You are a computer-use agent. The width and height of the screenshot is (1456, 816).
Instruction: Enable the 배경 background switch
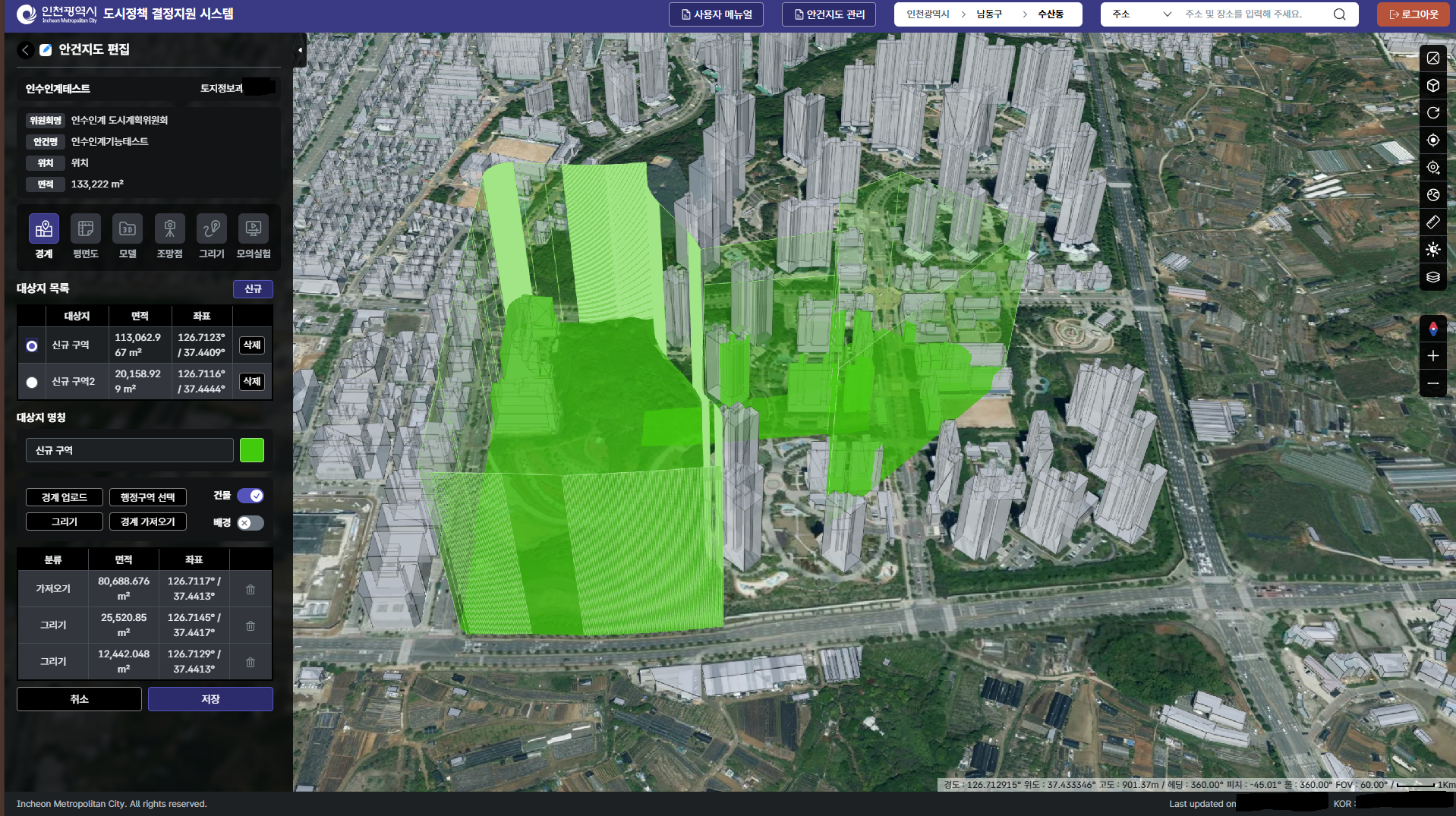click(250, 523)
